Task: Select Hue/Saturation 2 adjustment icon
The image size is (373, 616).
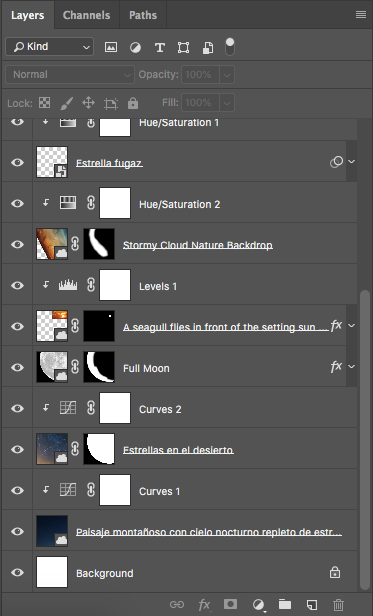Action: click(x=68, y=203)
